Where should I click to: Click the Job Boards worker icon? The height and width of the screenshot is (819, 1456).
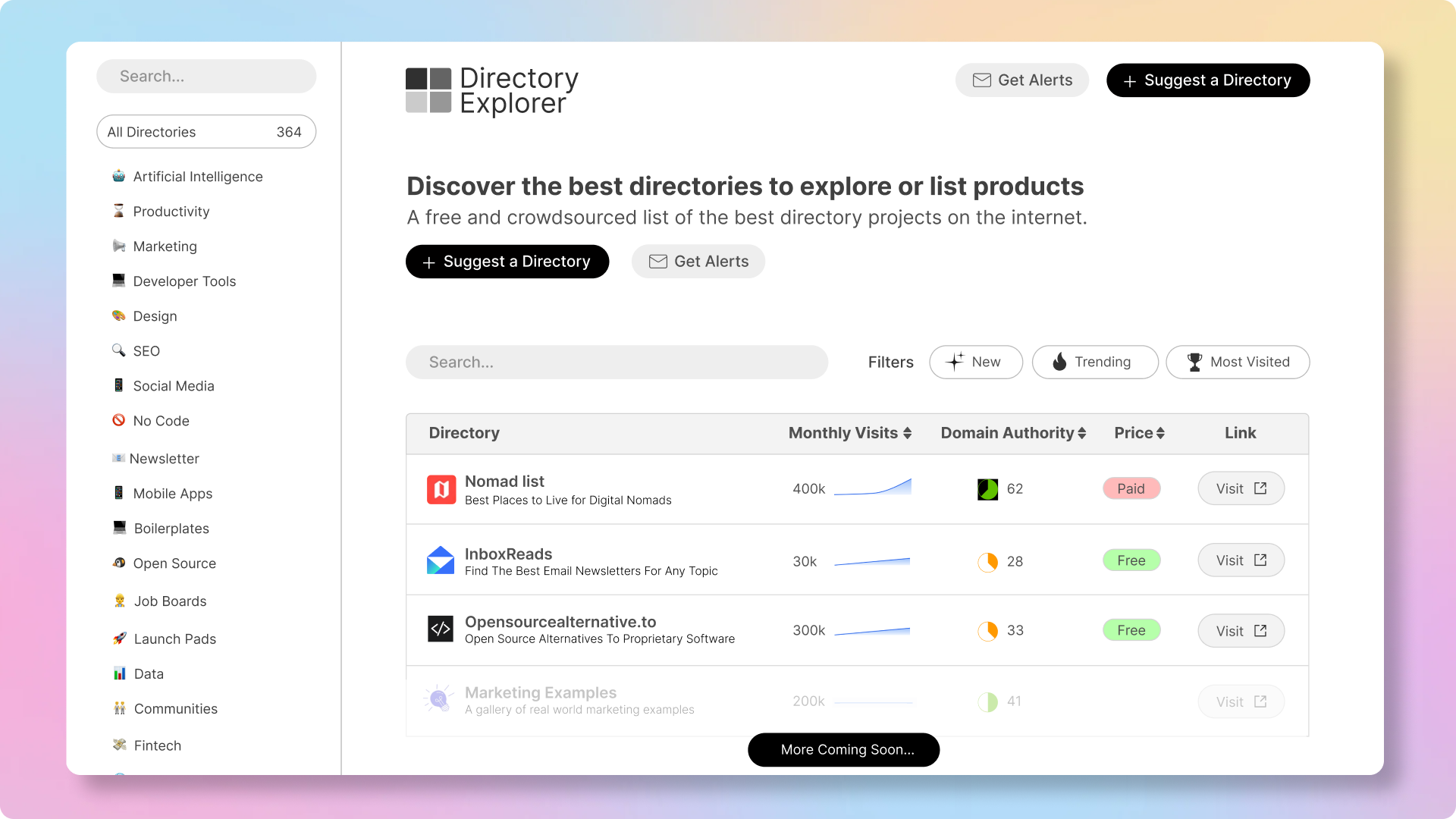pyautogui.click(x=120, y=601)
